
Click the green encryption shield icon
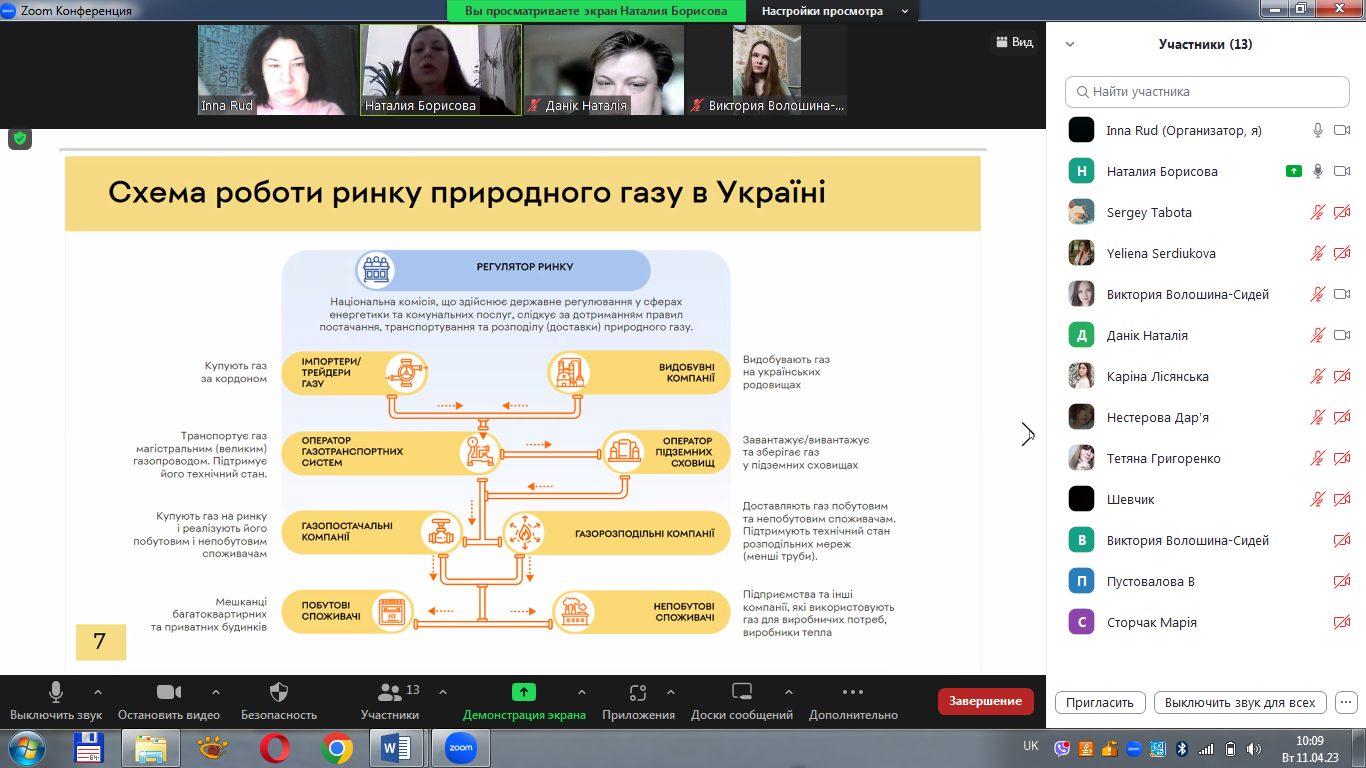click(20, 138)
